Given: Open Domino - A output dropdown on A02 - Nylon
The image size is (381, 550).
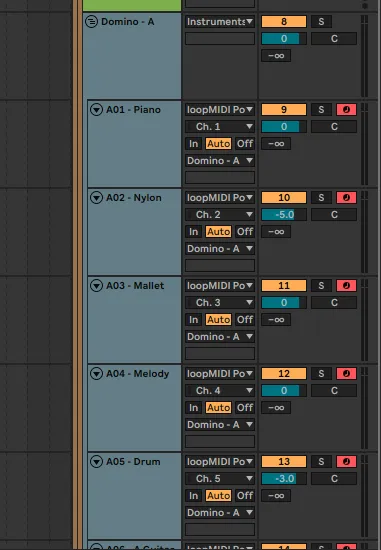Looking at the screenshot, I should click(x=220, y=249).
